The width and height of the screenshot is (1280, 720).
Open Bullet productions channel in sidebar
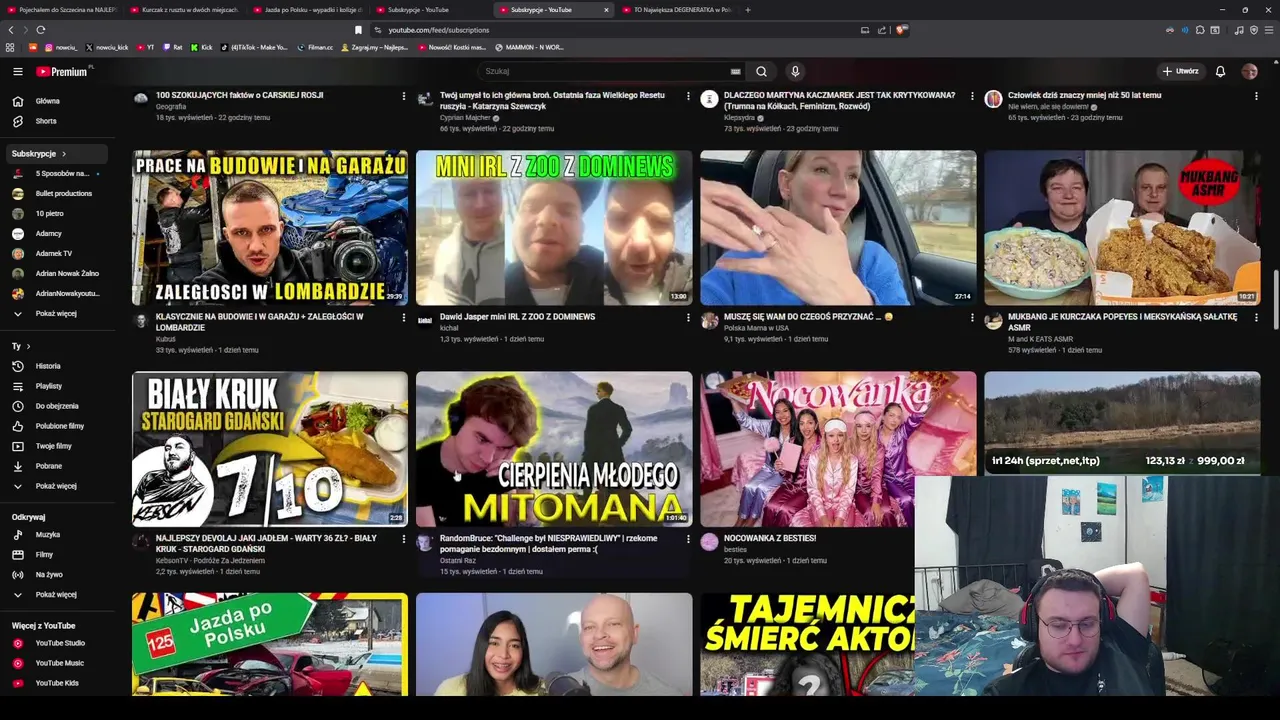(55, 193)
